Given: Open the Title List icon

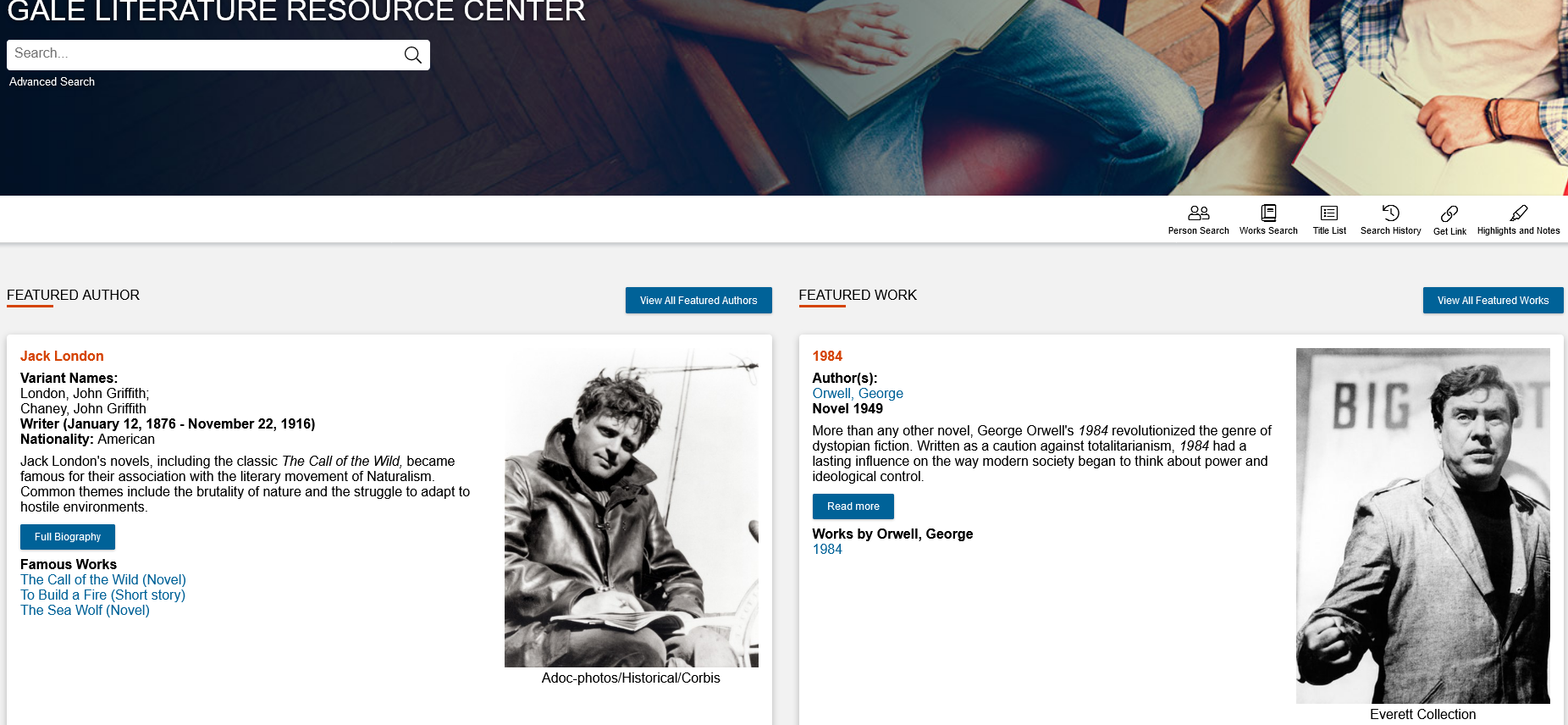Looking at the screenshot, I should 1329,213.
